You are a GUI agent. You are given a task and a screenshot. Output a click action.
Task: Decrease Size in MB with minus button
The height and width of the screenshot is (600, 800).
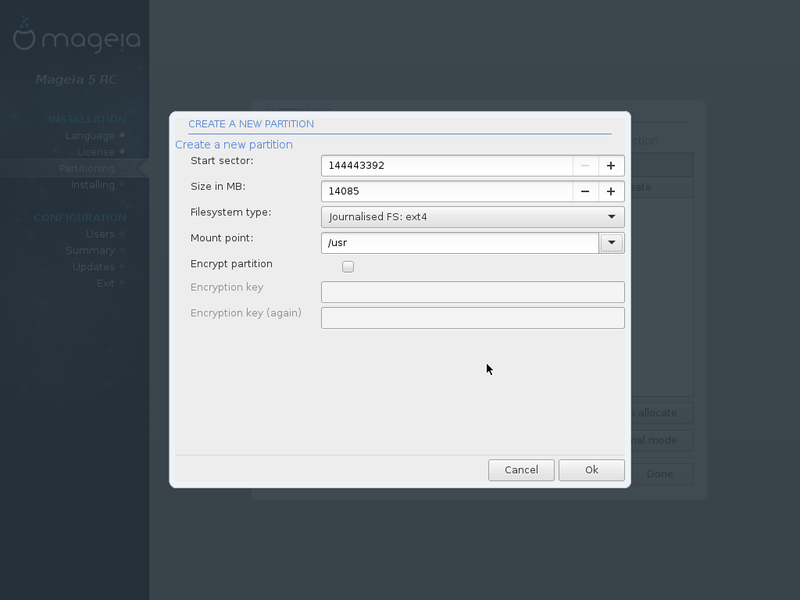click(x=585, y=191)
